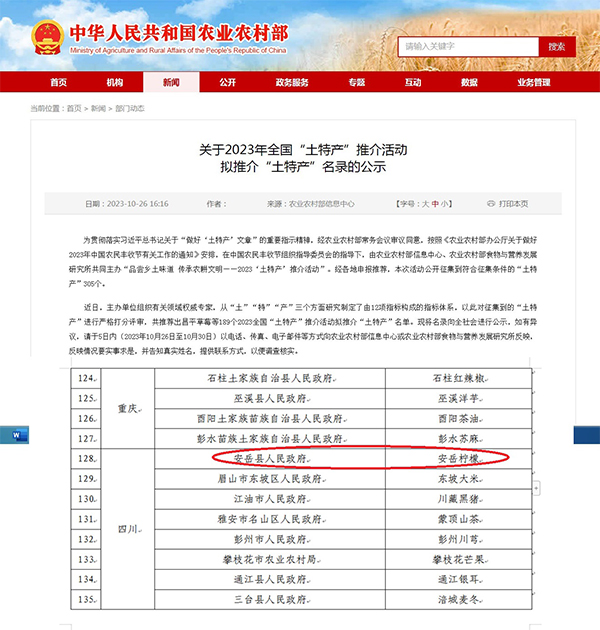Open the 政务服务 navigation menu
This screenshot has height=630, width=600.
[292, 82]
